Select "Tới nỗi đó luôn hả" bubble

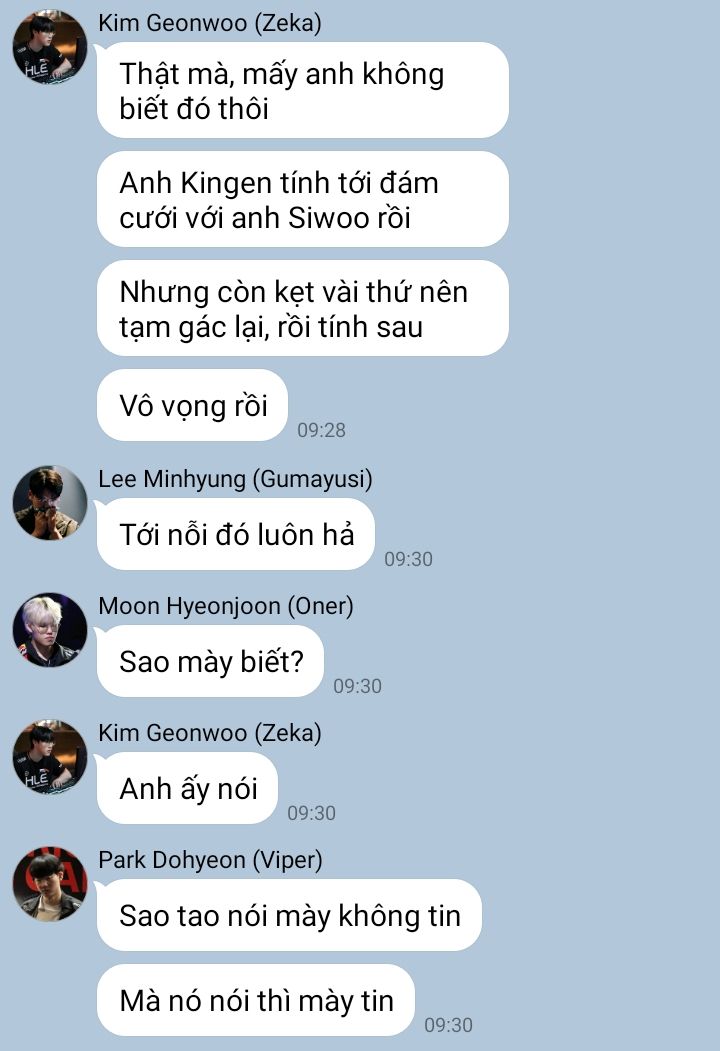pyautogui.click(x=236, y=535)
